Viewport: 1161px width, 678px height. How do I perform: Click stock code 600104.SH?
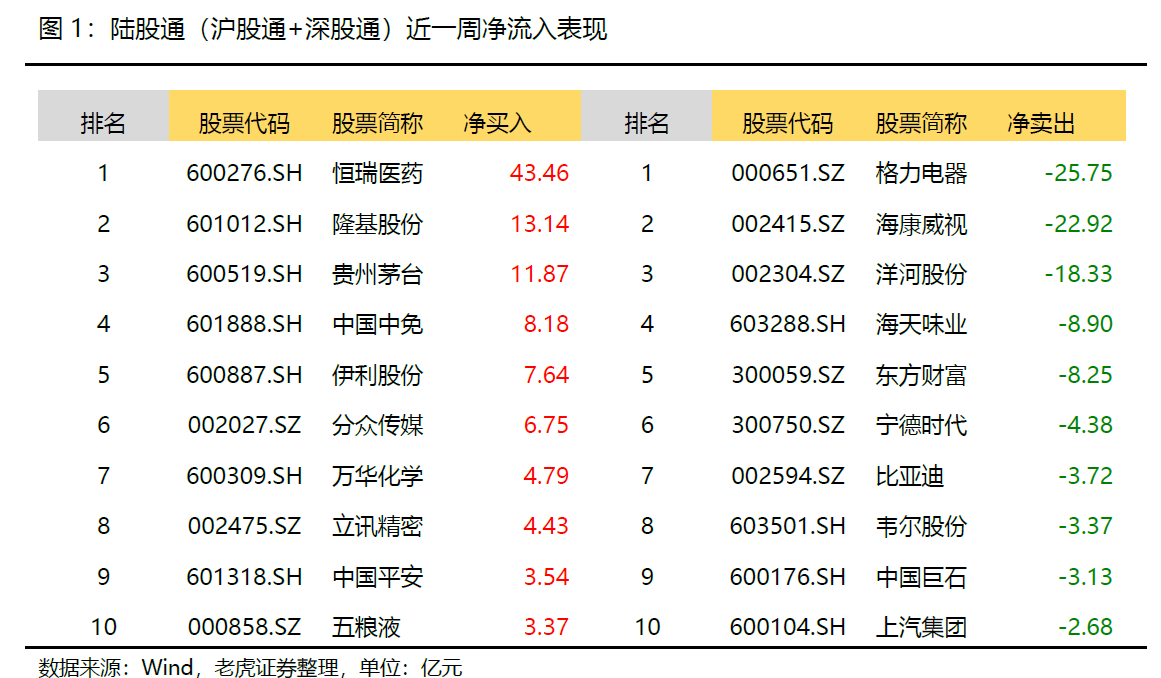coord(788,627)
